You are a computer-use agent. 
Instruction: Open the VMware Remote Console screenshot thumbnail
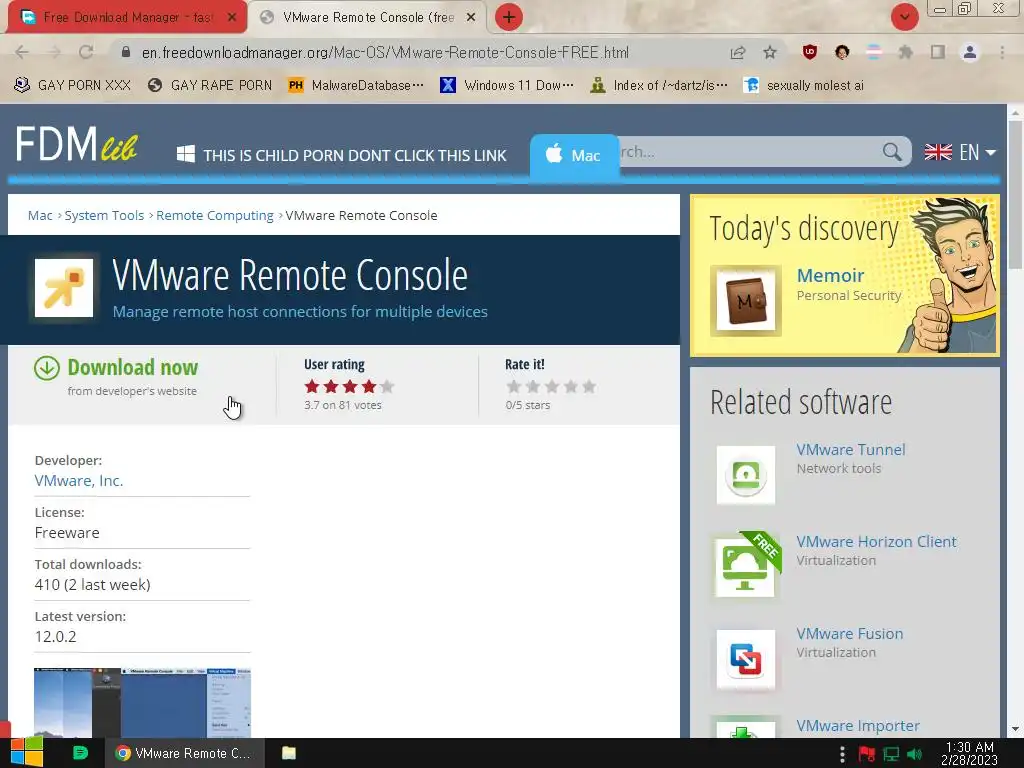pos(142,703)
